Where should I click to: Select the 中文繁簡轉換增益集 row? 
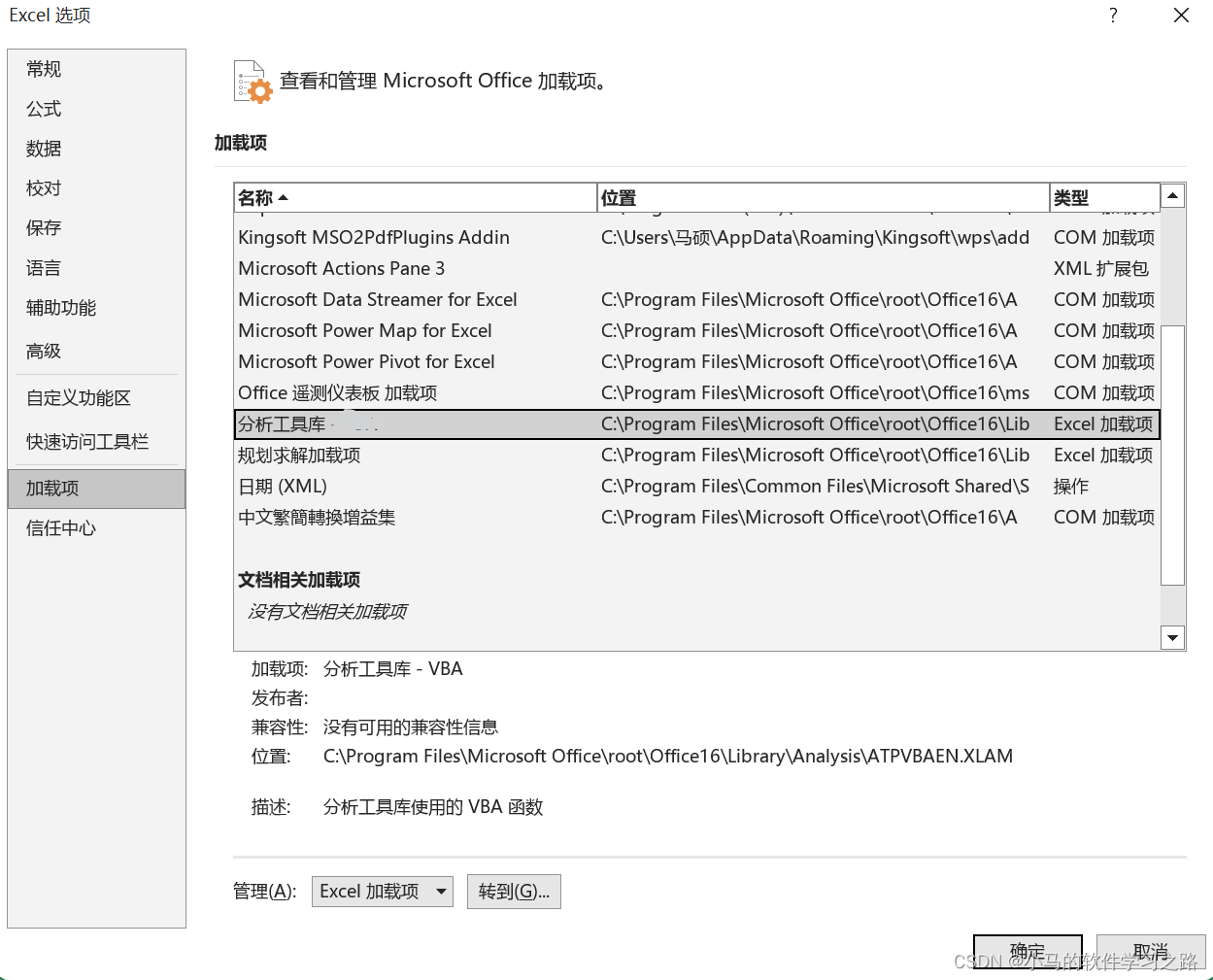(x=697, y=518)
